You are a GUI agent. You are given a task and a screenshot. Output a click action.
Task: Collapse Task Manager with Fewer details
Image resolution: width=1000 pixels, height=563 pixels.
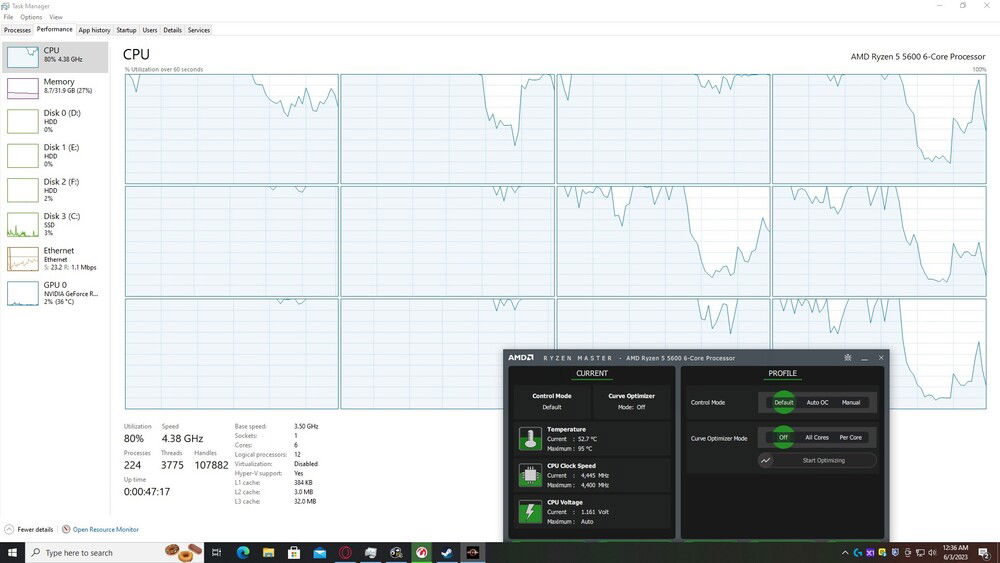pos(30,529)
